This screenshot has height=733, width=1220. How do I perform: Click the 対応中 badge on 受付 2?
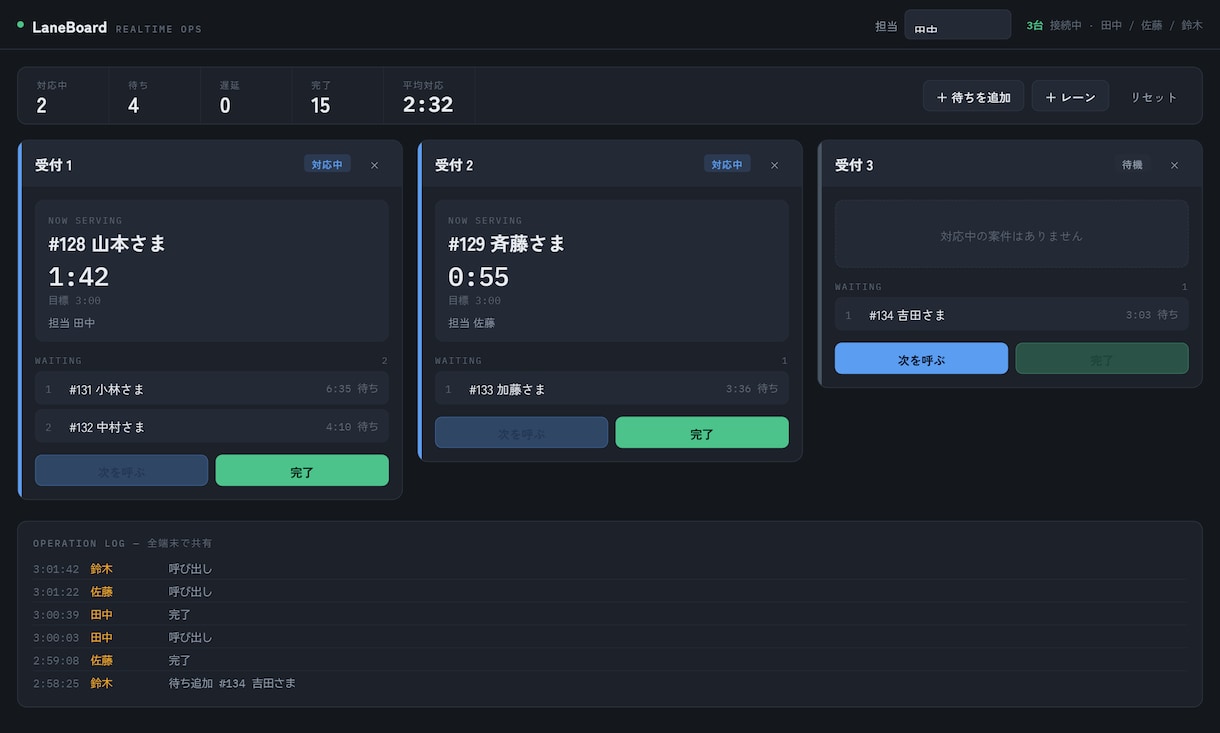pos(727,165)
